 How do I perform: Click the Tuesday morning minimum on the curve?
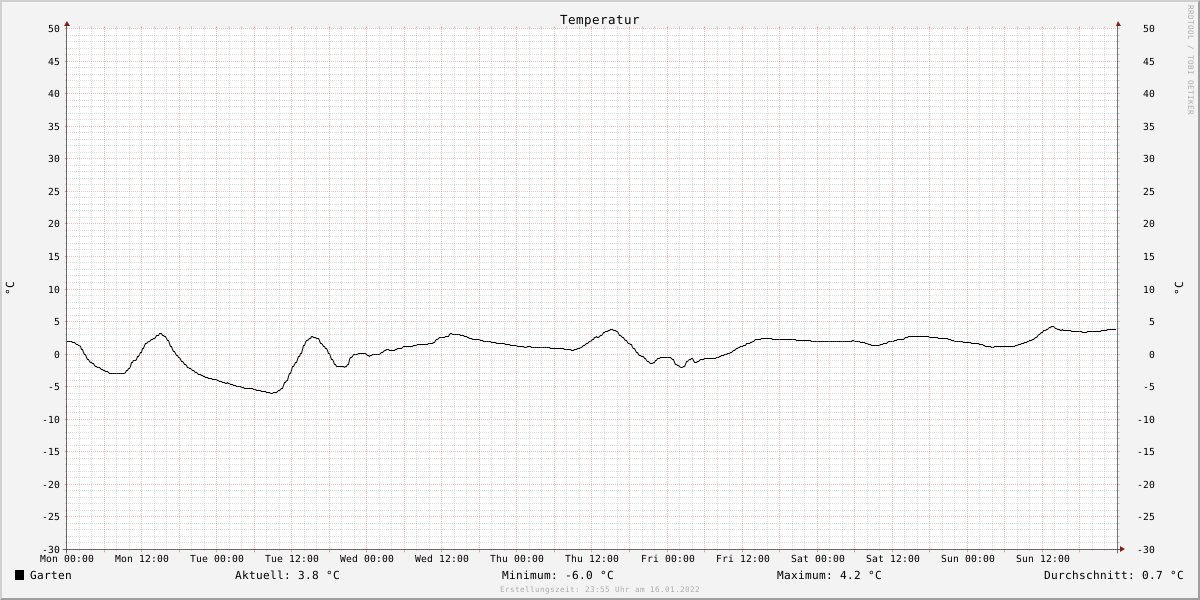(x=271, y=392)
